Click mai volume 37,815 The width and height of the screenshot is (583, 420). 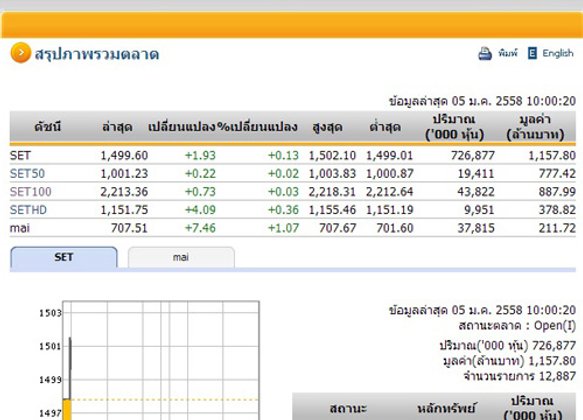(x=476, y=228)
